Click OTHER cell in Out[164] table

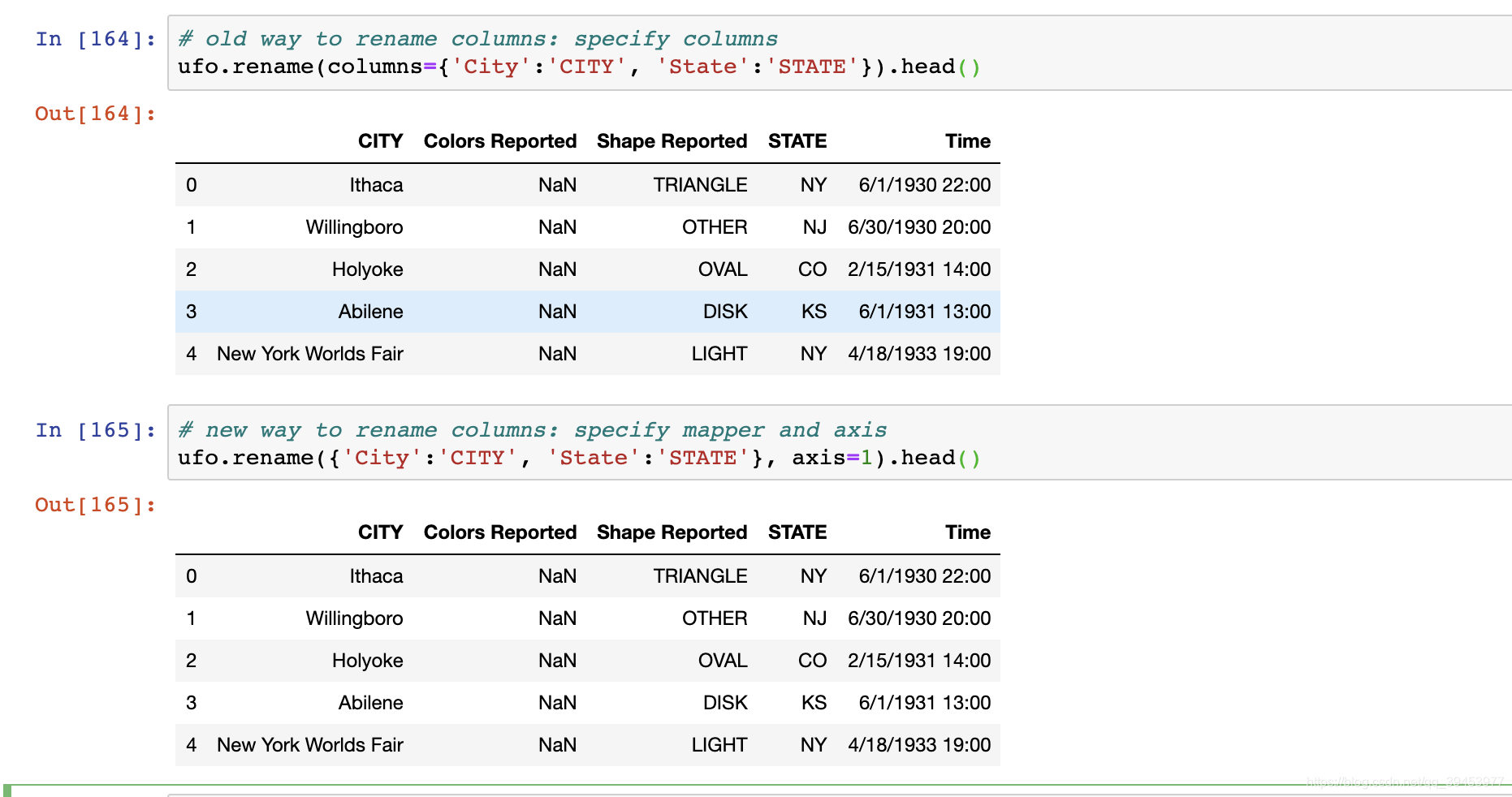pos(715,227)
